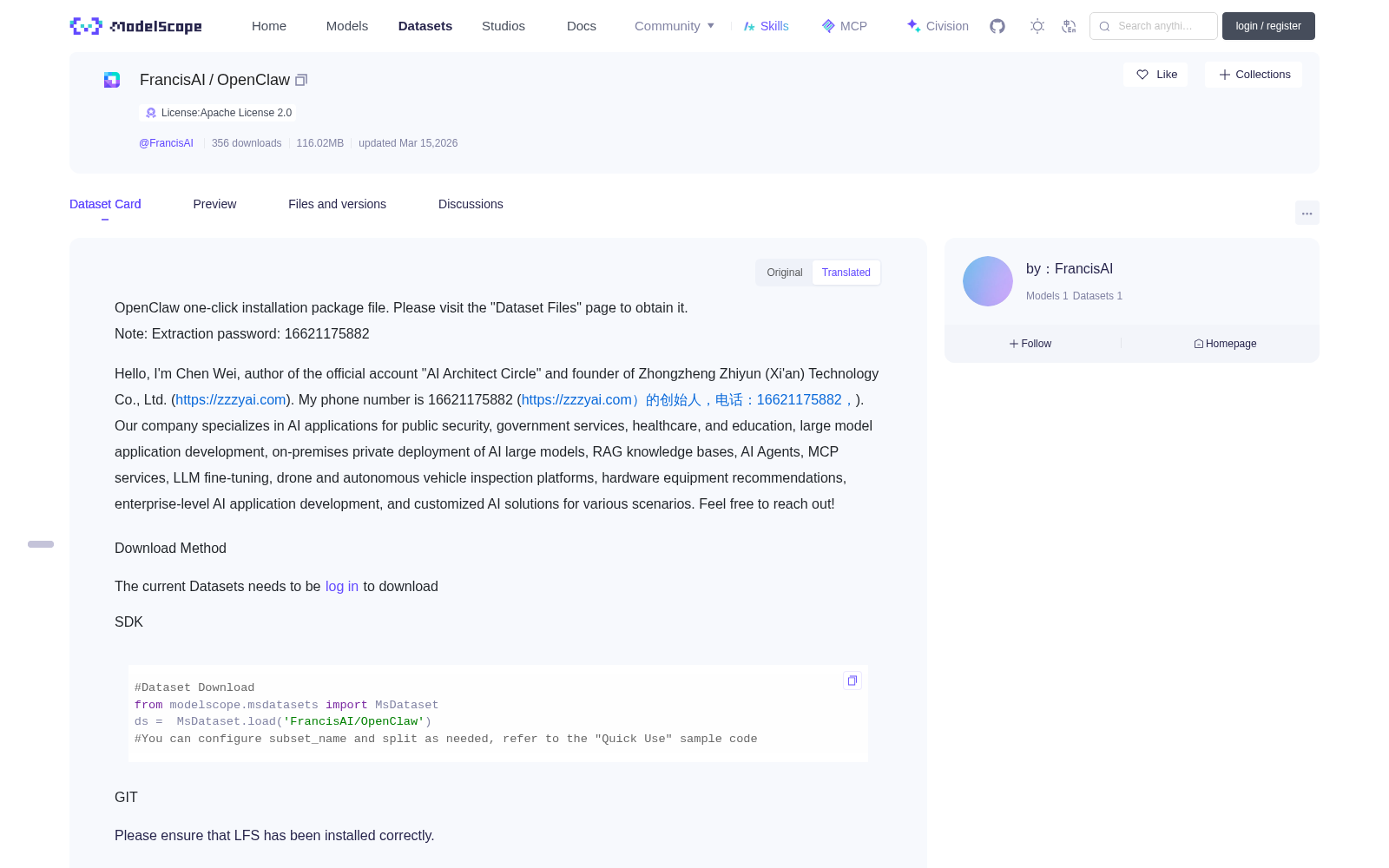Focus the search input field
The image size is (1389, 868).
[x=1154, y=26]
